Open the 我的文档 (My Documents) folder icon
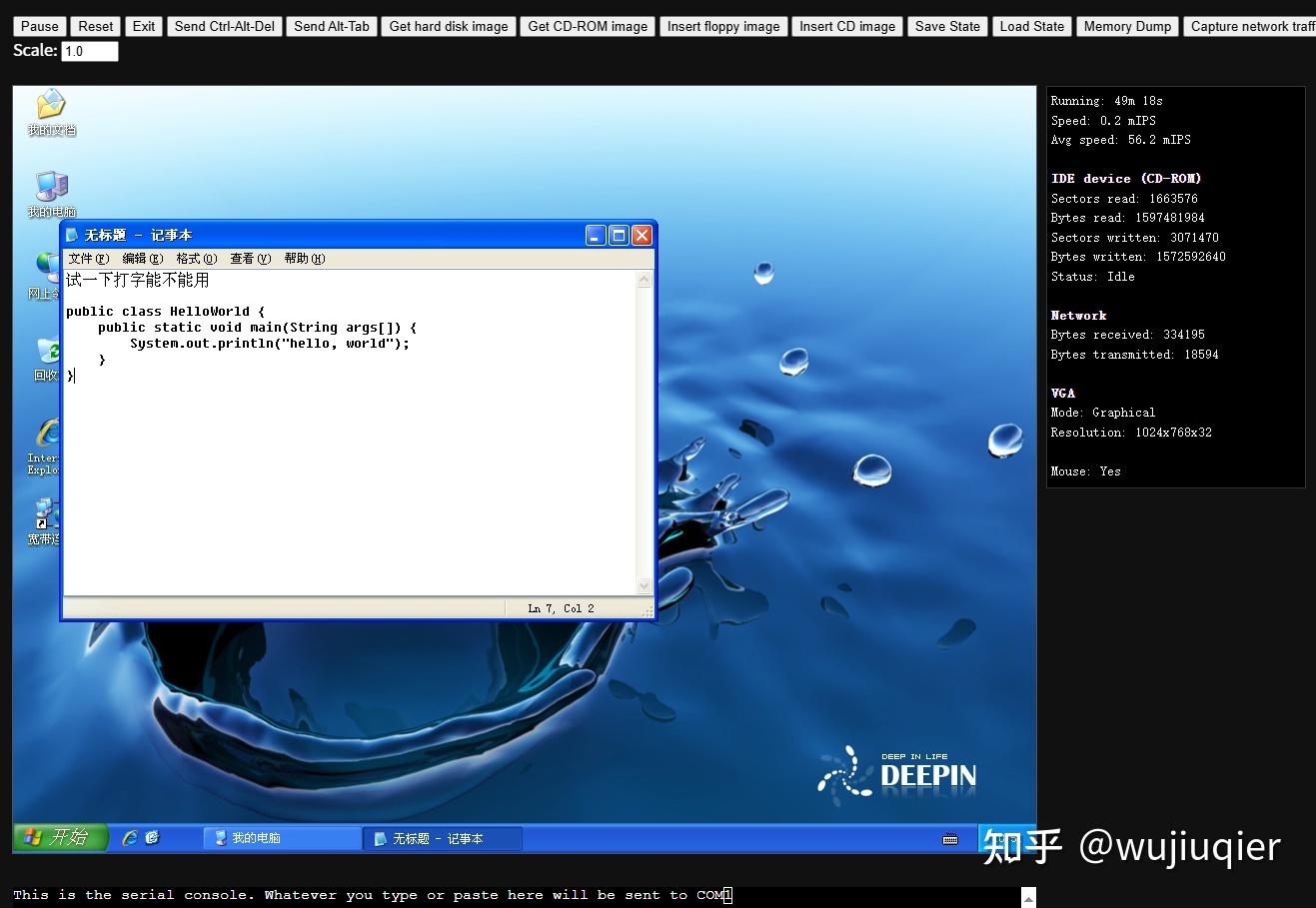 50,110
